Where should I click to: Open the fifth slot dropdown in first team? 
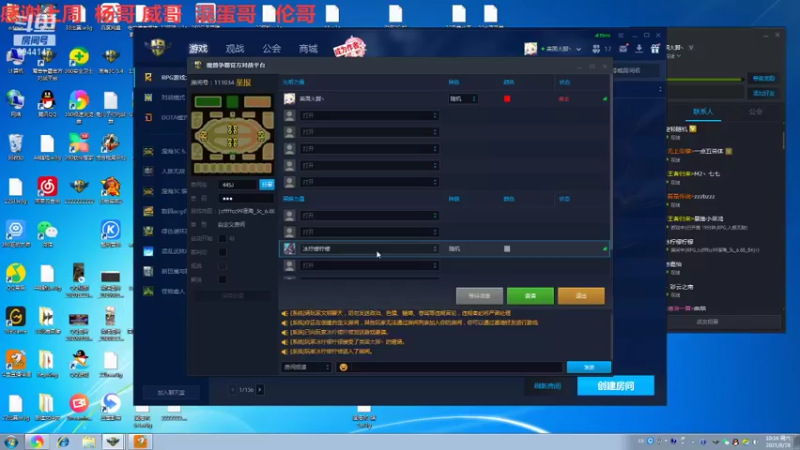coord(369,165)
